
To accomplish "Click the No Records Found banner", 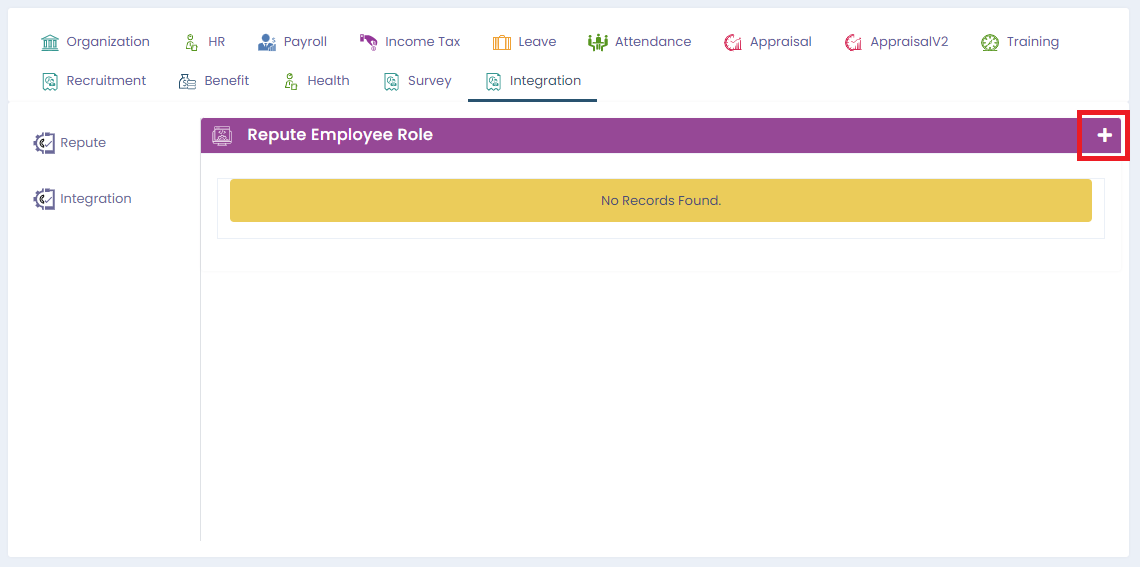I will pos(660,201).
